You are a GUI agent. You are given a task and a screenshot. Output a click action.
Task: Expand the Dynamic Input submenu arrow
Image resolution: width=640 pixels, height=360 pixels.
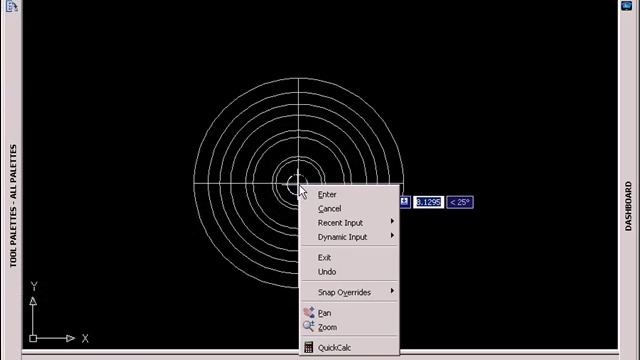(392, 236)
